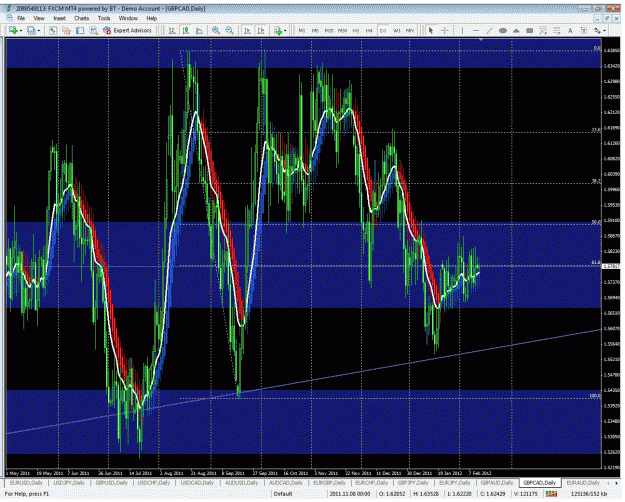Click the 125136/152 kb traffic readout
The height and width of the screenshot is (502, 625).
590,494
